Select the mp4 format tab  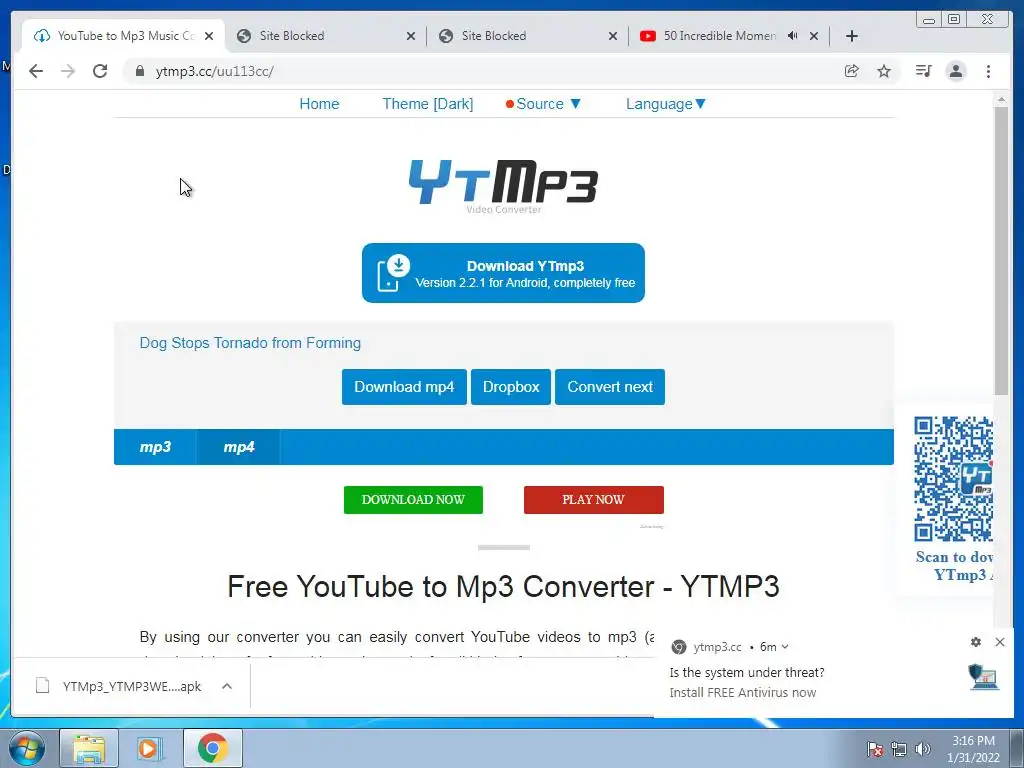click(238, 447)
